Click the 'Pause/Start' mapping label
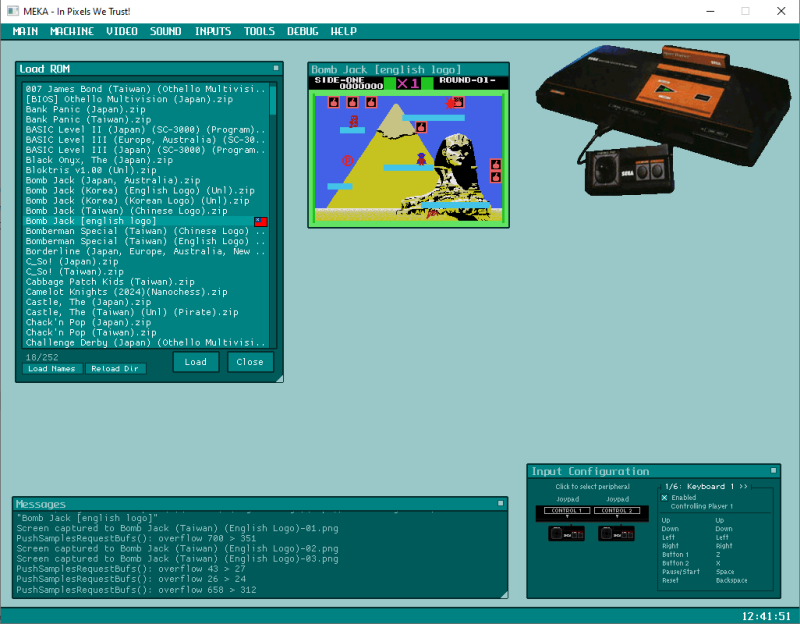This screenshot has width=800, height=624. click(681, 572)
